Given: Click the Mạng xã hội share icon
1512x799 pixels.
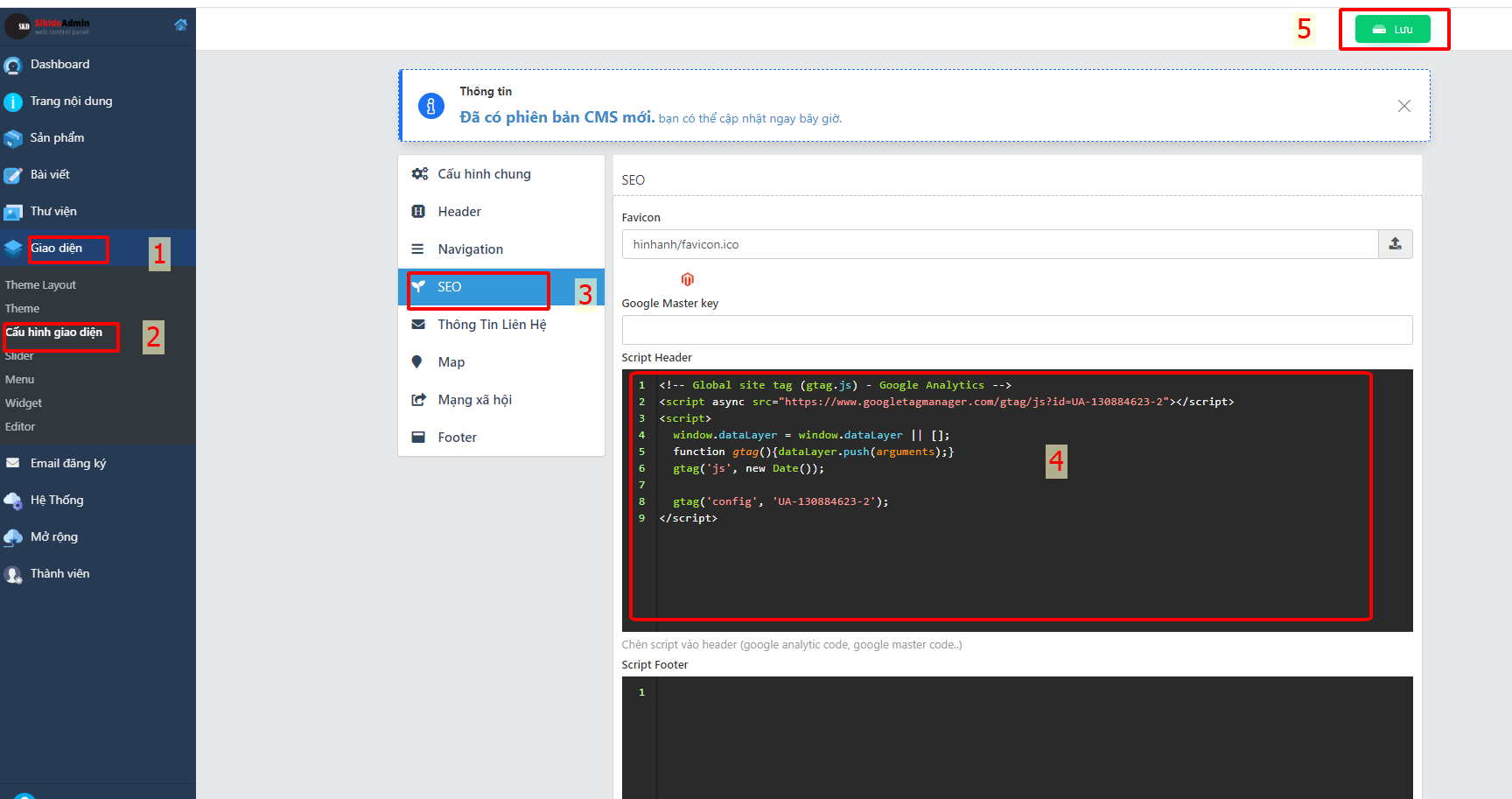Looking at the screenshot, I should (x=418, y=399).
